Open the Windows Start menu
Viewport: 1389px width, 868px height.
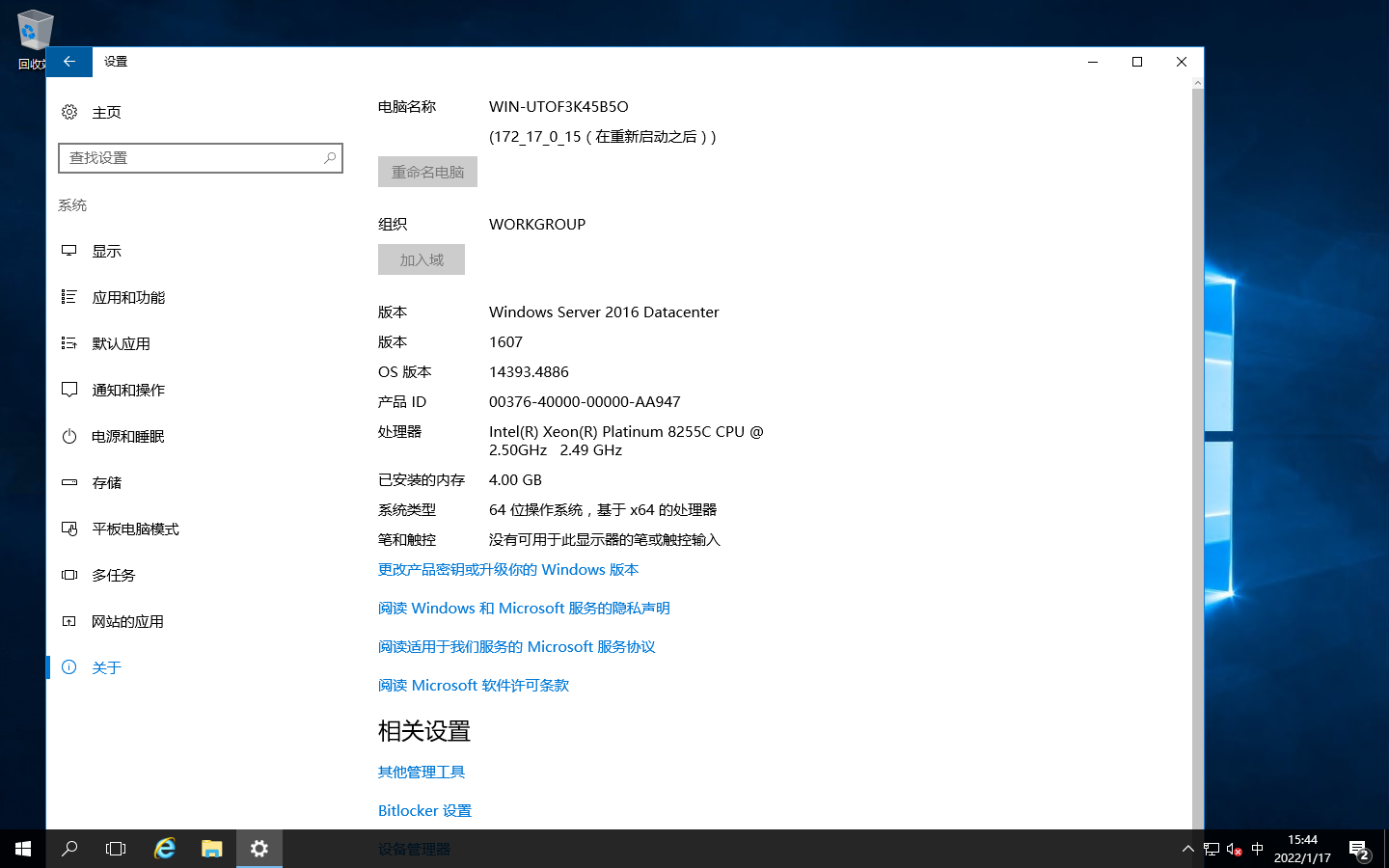point(23,849)
